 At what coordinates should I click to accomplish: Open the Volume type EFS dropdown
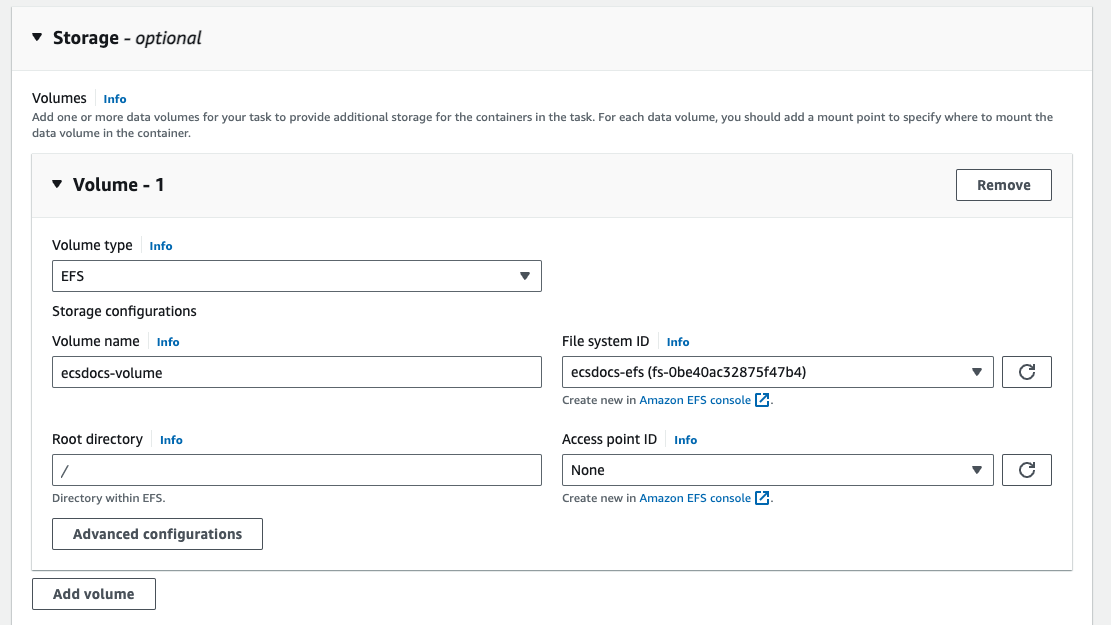[296, 276]
